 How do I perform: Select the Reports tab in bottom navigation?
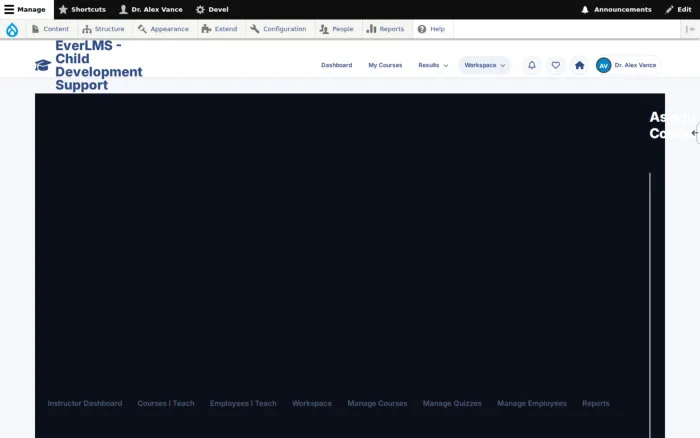click(596, 403)
